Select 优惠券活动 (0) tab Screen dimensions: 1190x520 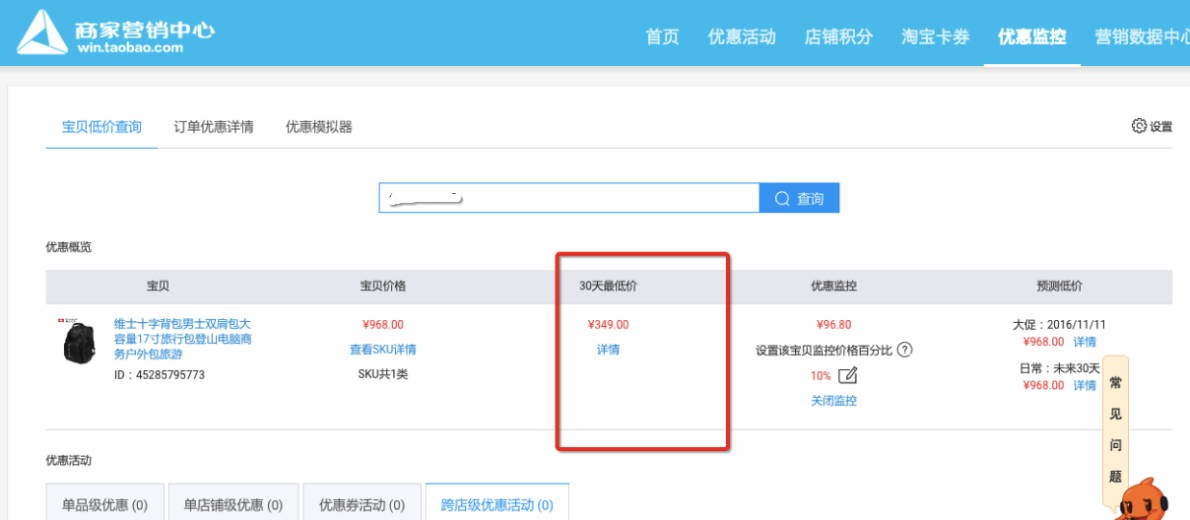click(x=362, y=505)
